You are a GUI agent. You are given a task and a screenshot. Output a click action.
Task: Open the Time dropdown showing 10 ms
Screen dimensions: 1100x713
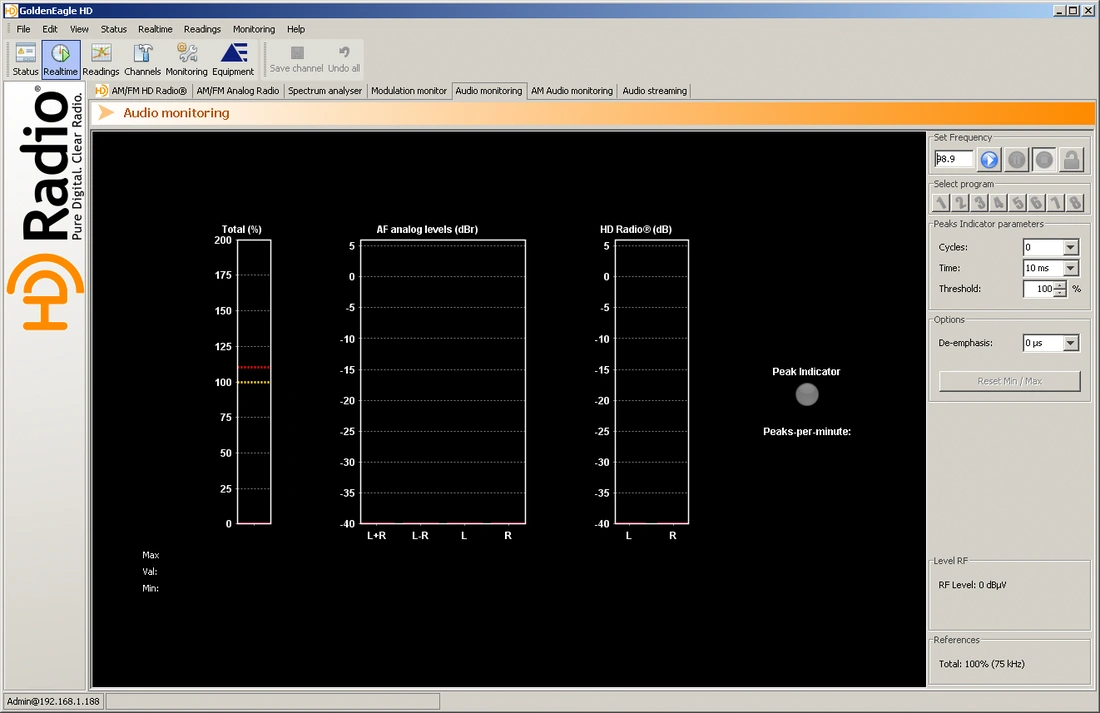[1071, 268]
